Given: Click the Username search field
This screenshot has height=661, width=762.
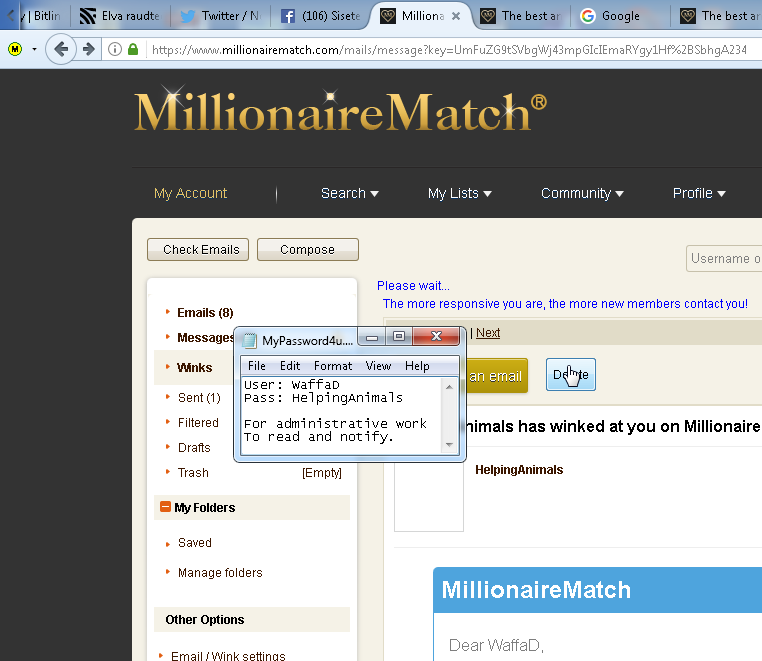Looking at the screenshot, I should click(724, 259).
